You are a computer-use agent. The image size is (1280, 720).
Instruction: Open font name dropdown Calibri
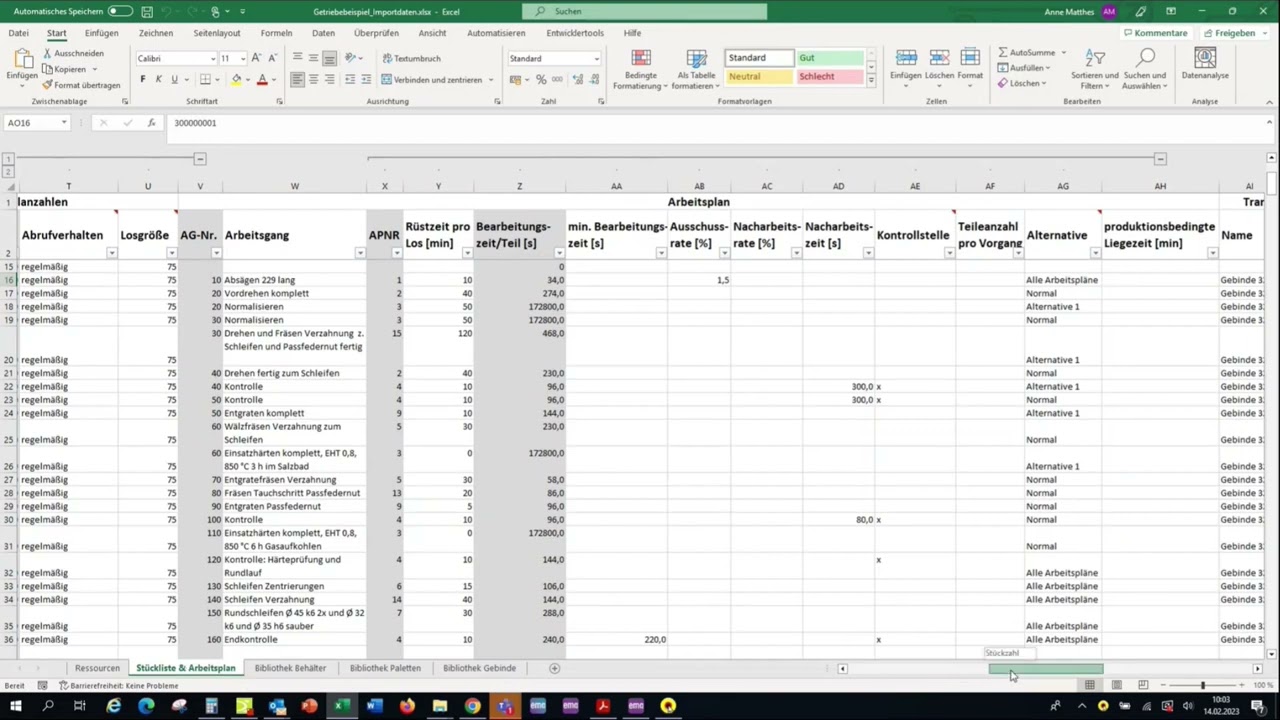click(x=212, y=58)
